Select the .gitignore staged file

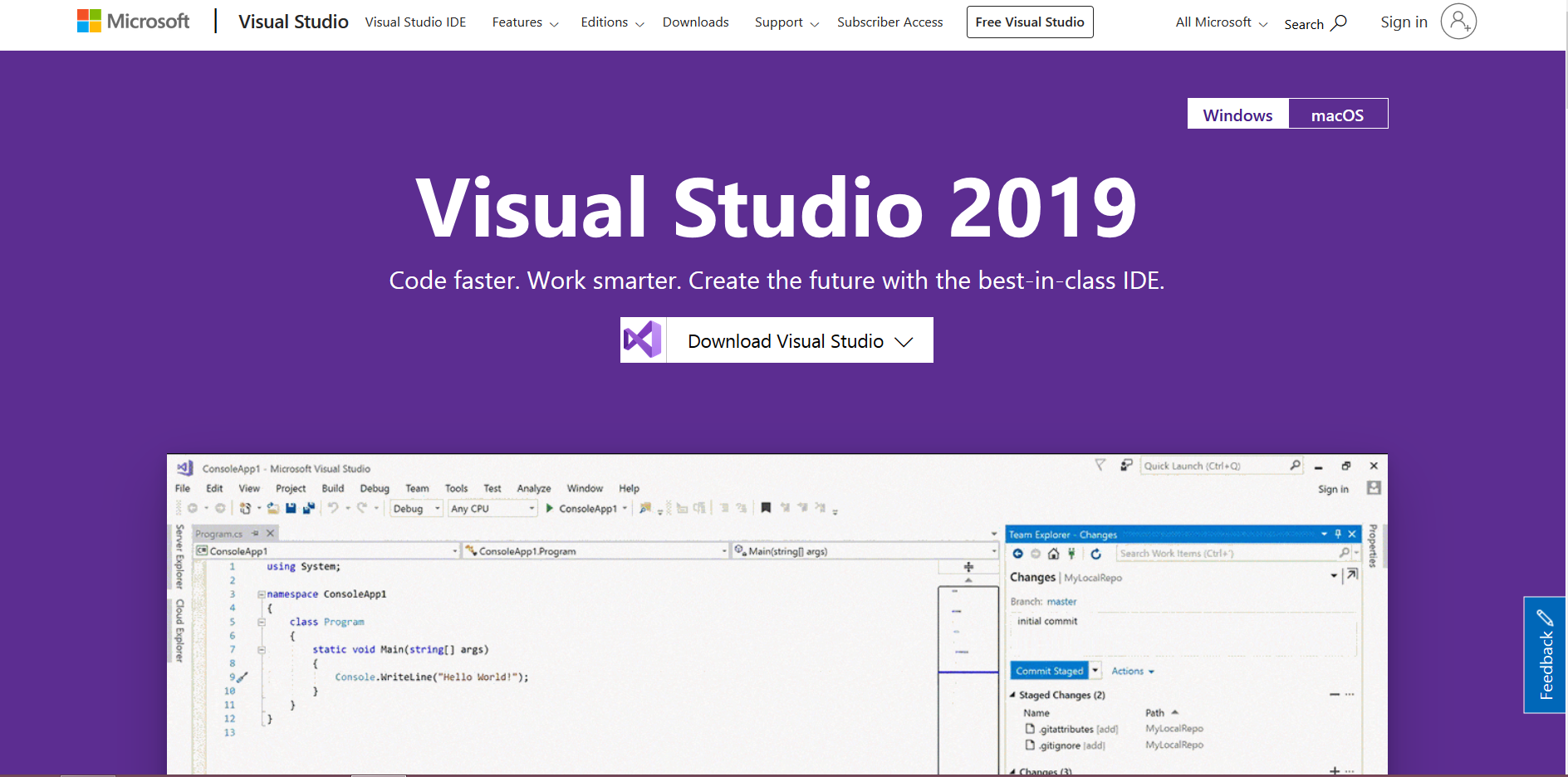[x=1066, y=745]
